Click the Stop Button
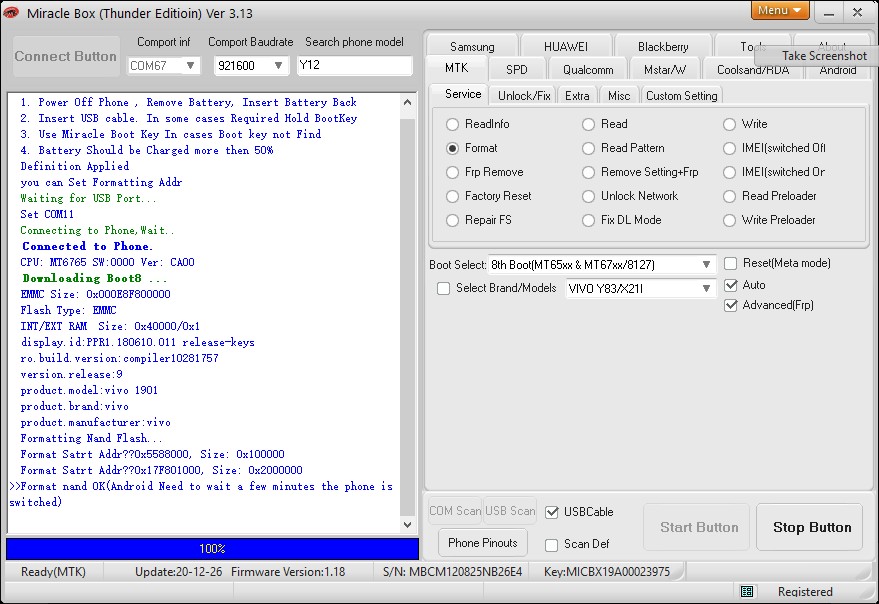 point(809,527)
